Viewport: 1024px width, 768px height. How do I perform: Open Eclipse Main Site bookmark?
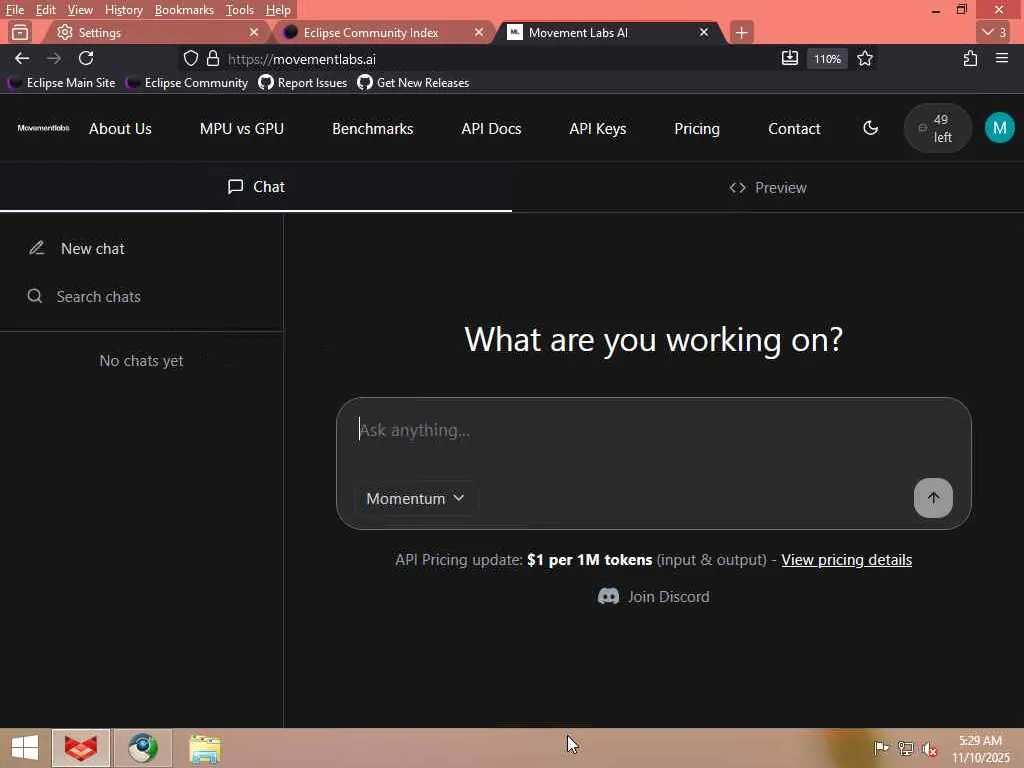point(62,83)
